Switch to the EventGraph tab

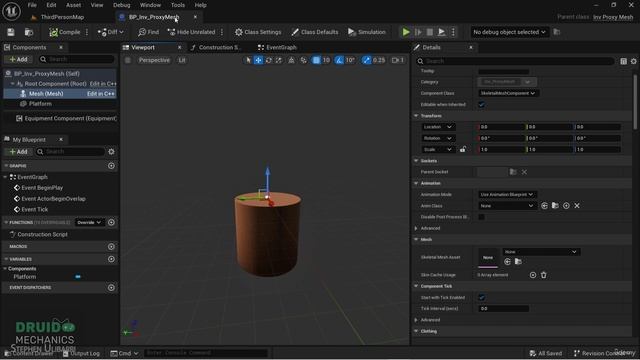coord(278,47)
